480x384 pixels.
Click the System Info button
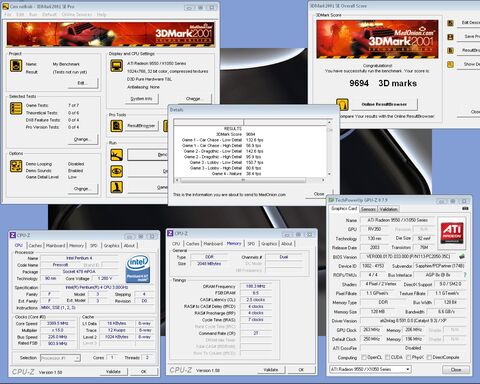click(x=141, y=99)
